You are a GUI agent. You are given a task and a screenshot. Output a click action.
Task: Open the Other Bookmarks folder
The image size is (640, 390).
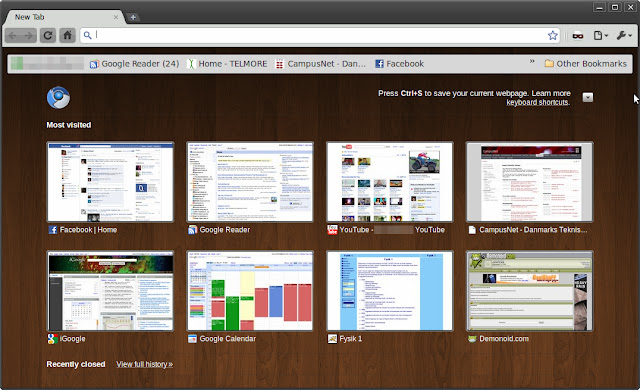pos(586,64)
